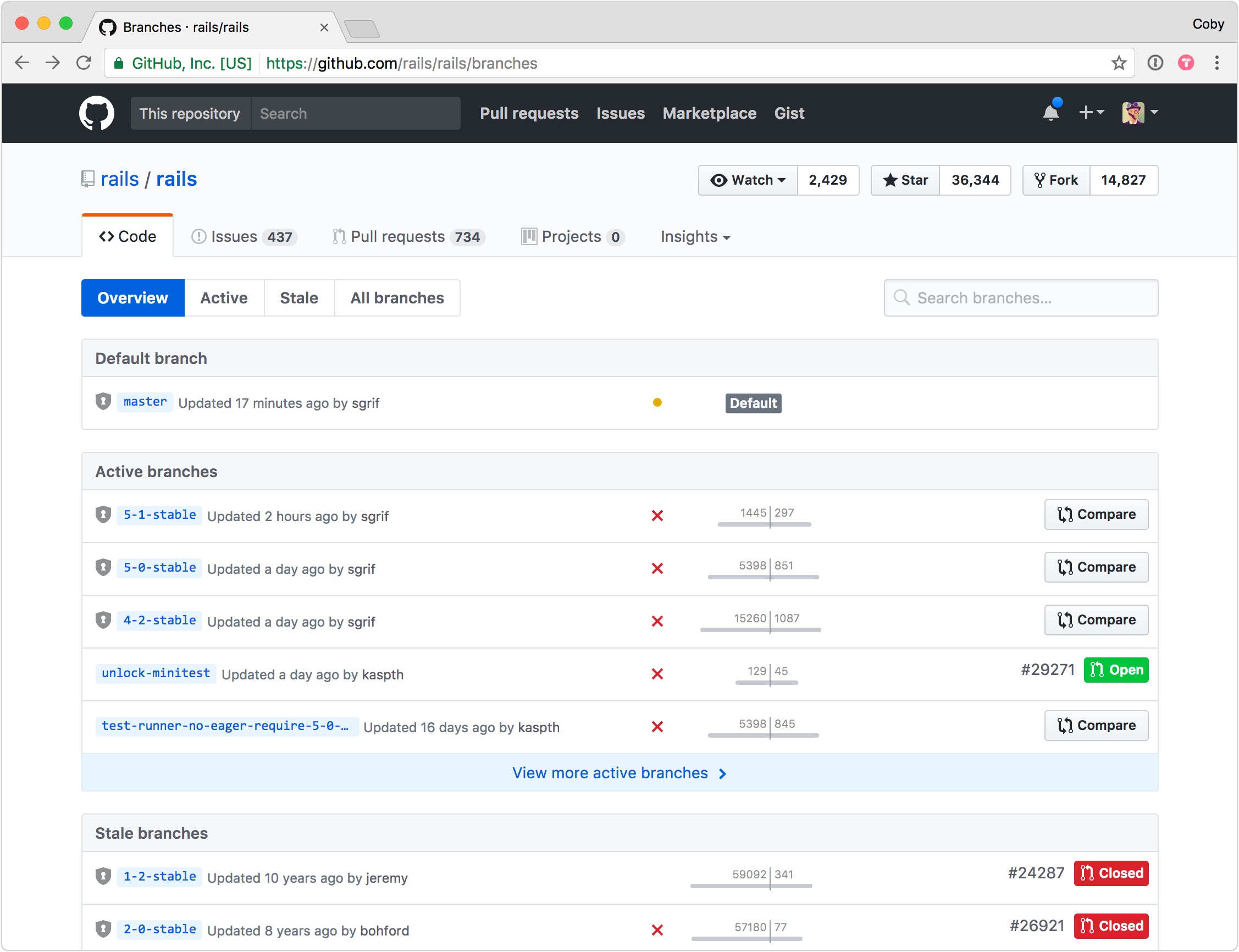This screenshot has width=1239, height=952.
Task: Click View more active branches link
Action: (619, 773)
